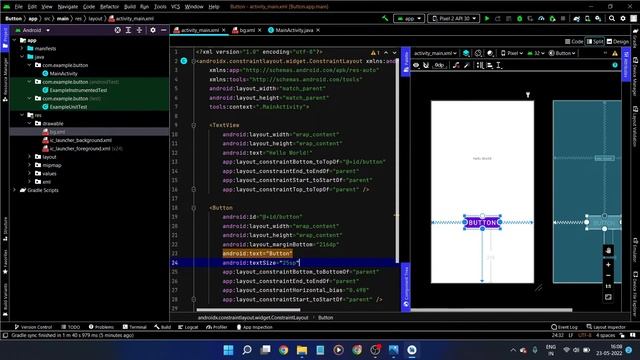Switch editor to Code view mode
The height and width of the screenshot is (360, 640).
pyautogui.click(x=574, y=42)
